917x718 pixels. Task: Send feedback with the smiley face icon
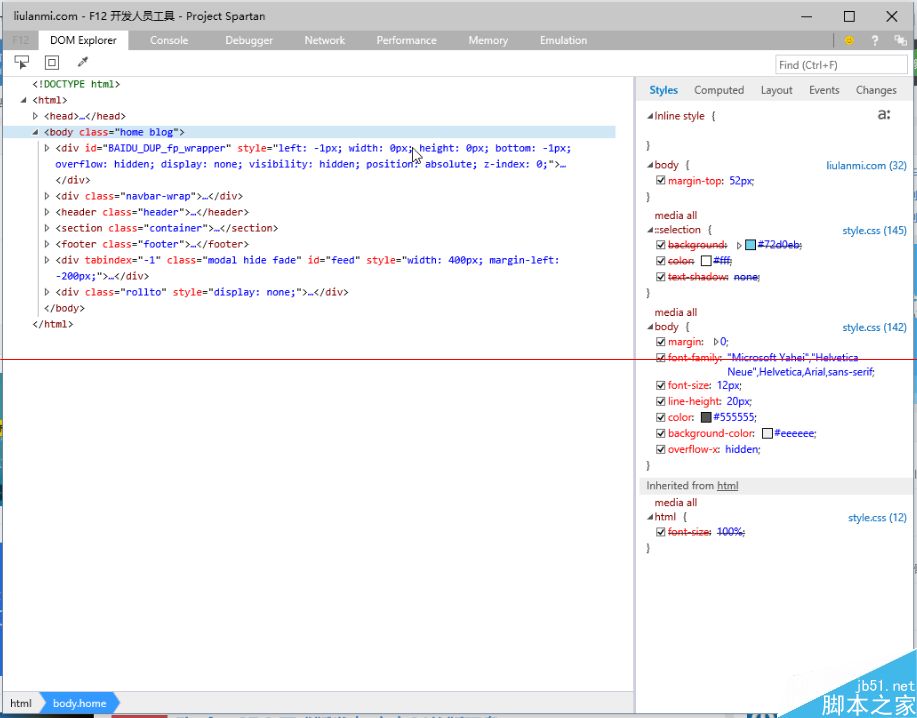(849, 41)
